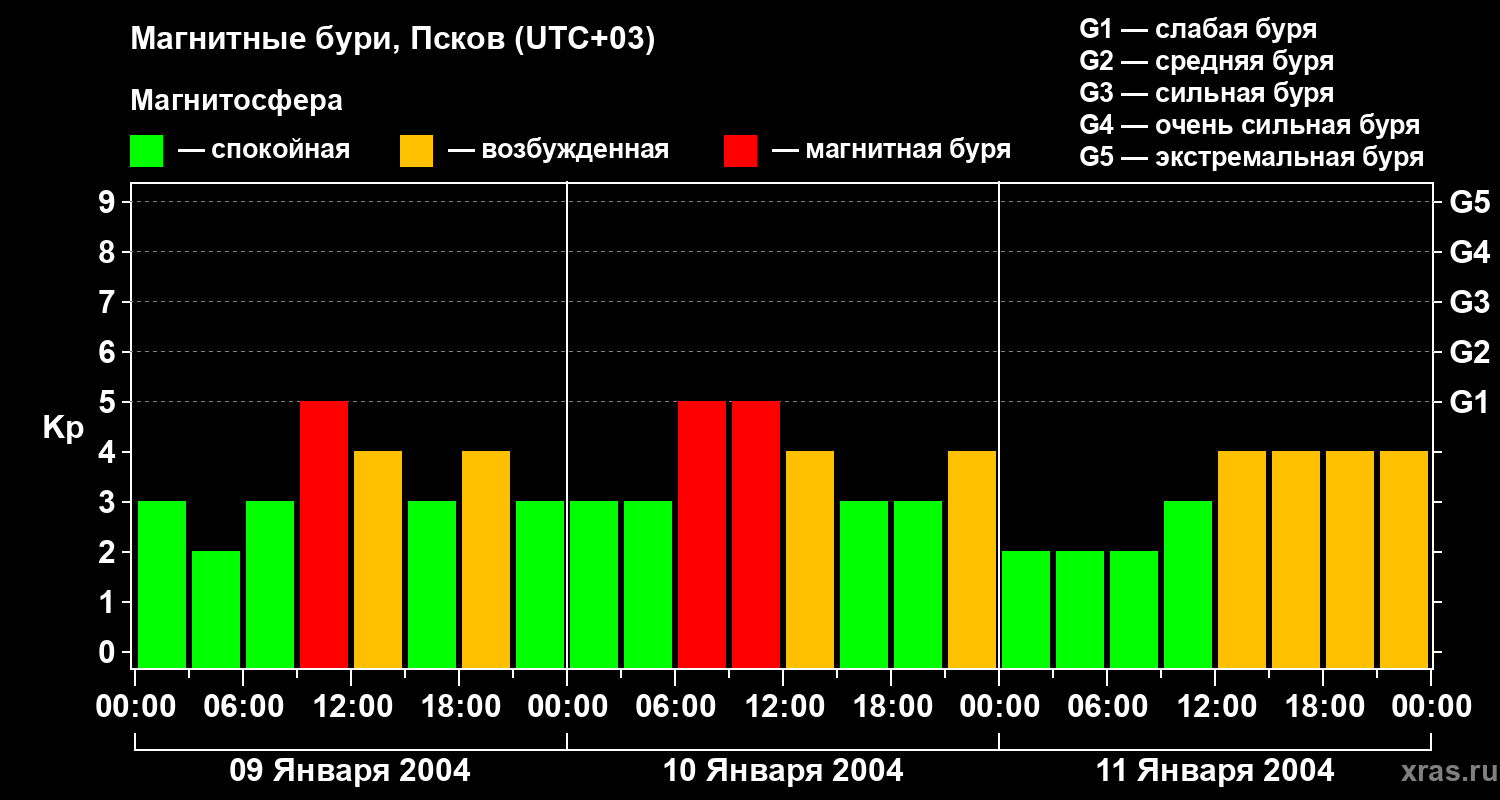
Task: Click the '— спокойная' legend label
Action: (264, 150)
